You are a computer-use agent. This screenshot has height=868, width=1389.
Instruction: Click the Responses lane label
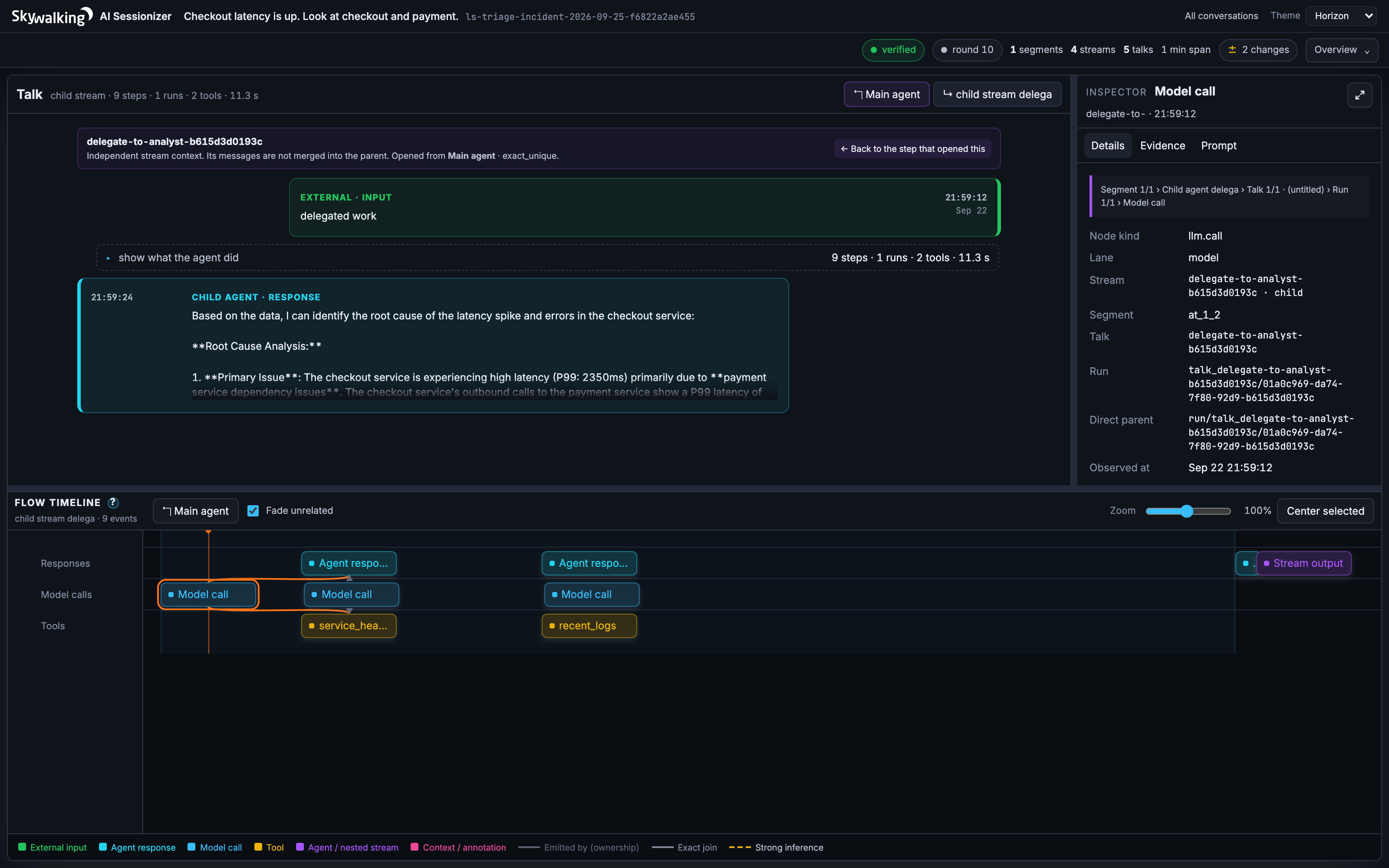[x=66, y=563]
